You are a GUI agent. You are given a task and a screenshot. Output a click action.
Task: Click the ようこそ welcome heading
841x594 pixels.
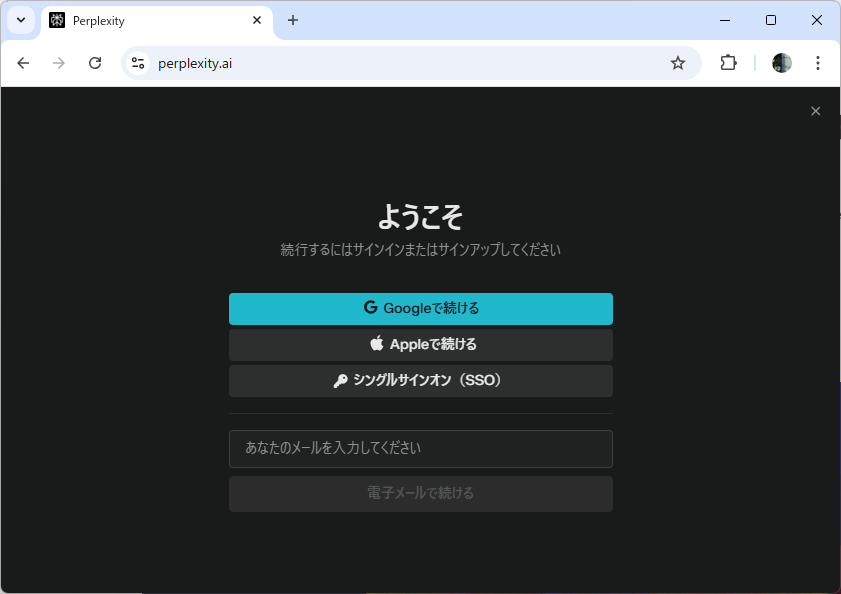click(420, 217)
